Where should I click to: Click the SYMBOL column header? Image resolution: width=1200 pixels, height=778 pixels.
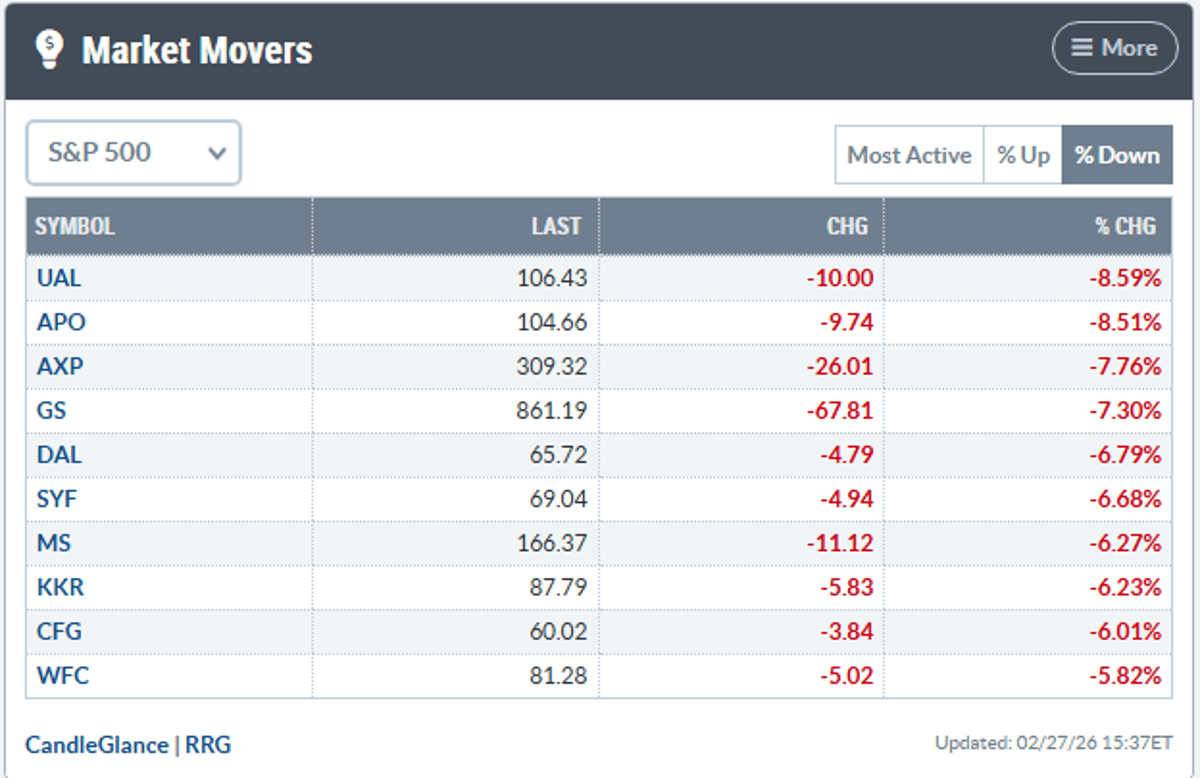tap(75, 226)
